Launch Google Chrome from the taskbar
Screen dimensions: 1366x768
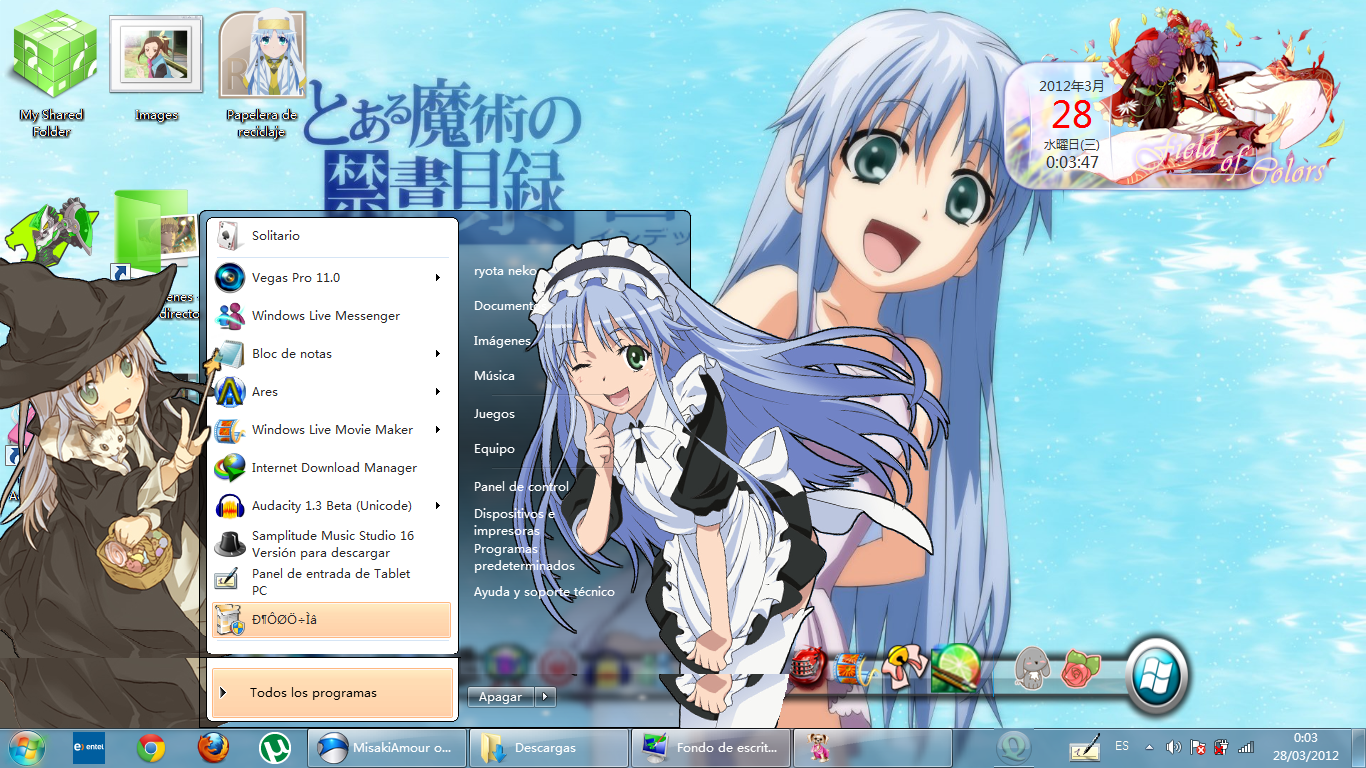point(151,747)
